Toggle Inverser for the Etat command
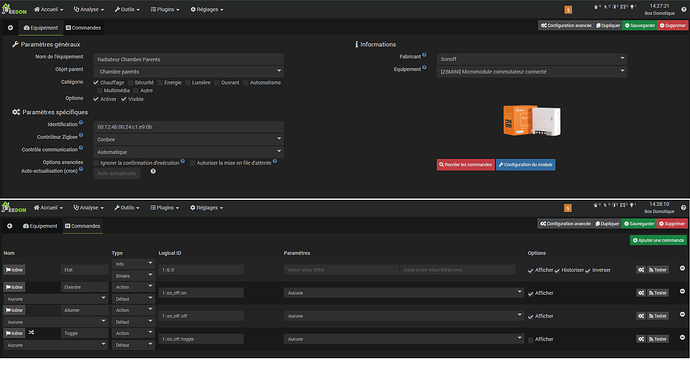 click(588, 271)
